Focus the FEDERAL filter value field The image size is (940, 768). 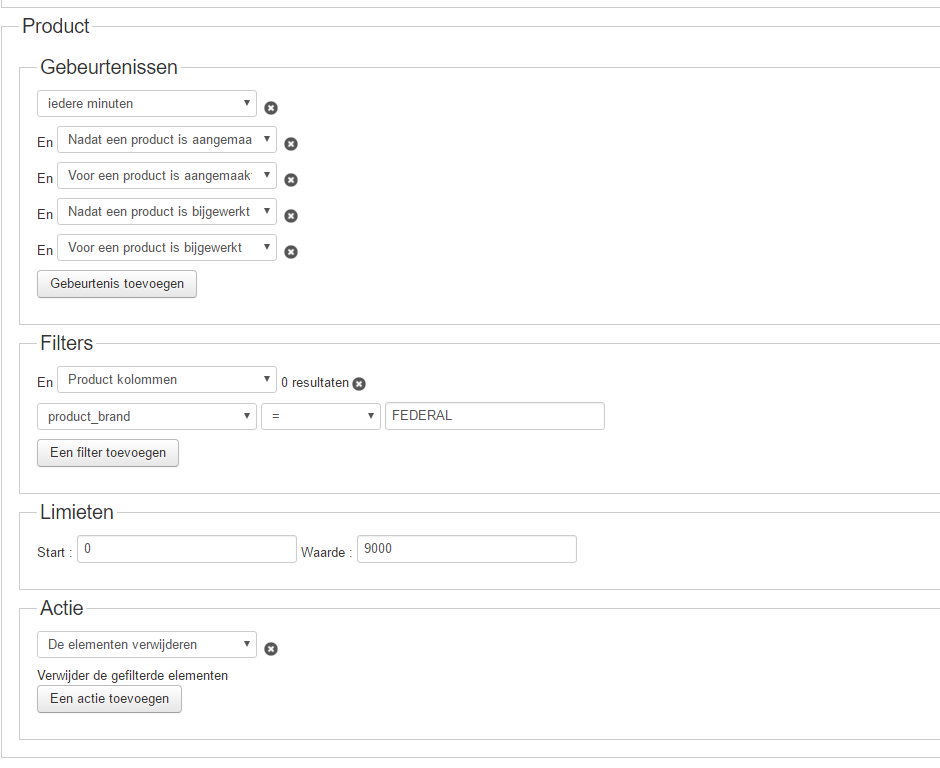coord(494,416)
